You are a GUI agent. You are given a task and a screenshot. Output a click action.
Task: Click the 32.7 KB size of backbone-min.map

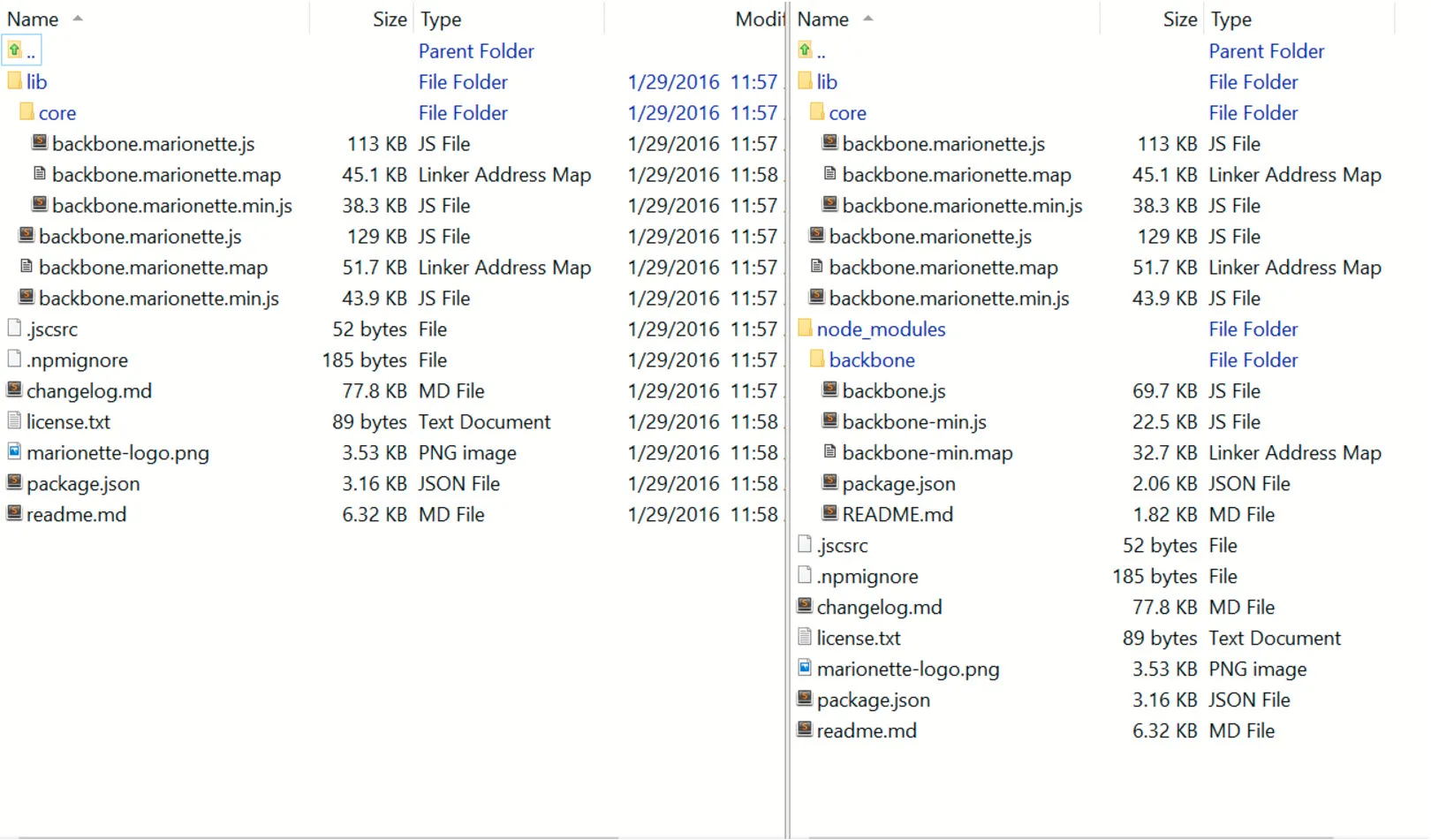pos(1165,453)
